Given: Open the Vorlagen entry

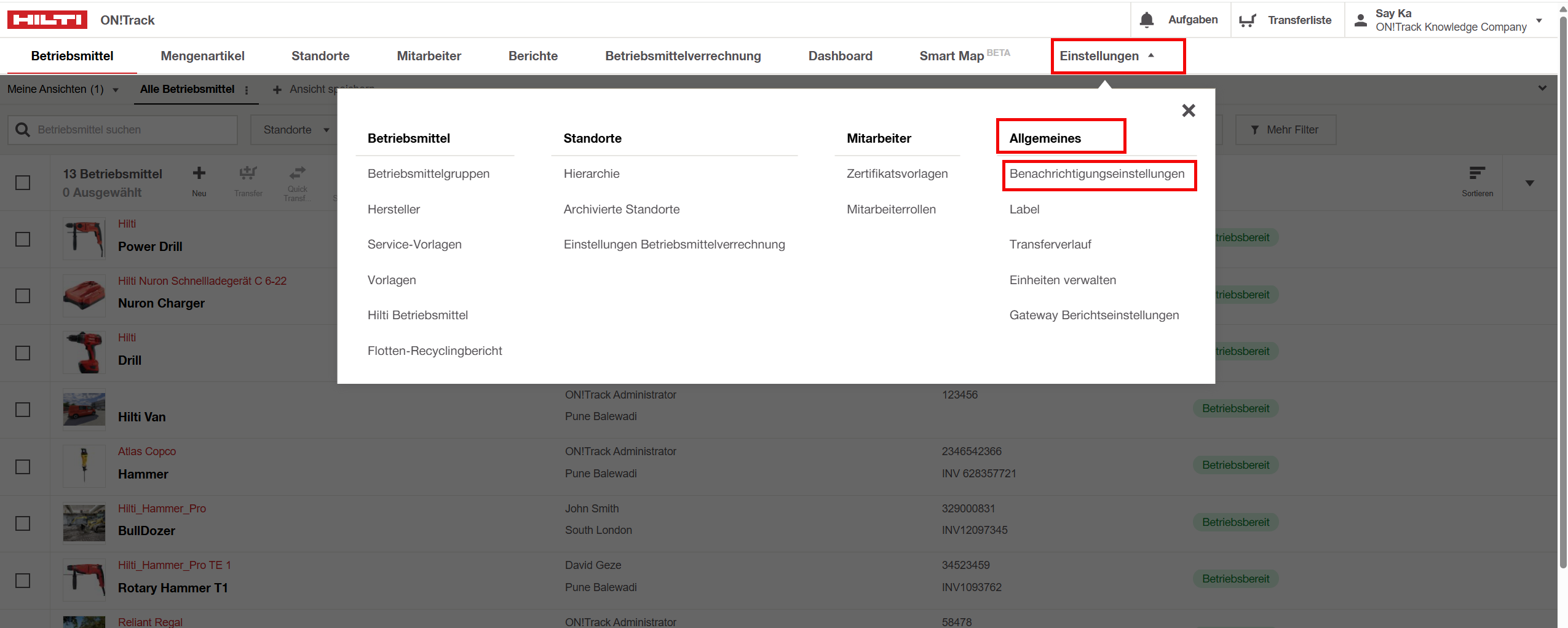Looking at the screenshot, I should 392,280.
